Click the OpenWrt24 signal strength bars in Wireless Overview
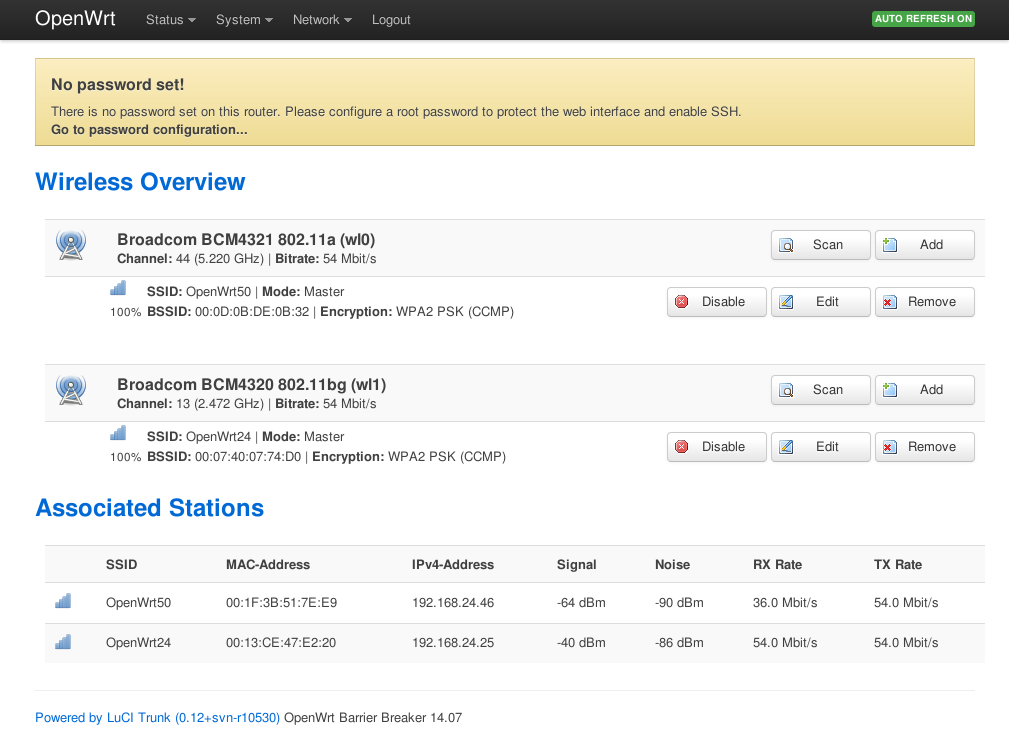Screen dimensions: 1009x731 pyautogui.click(x=118, y=433)
